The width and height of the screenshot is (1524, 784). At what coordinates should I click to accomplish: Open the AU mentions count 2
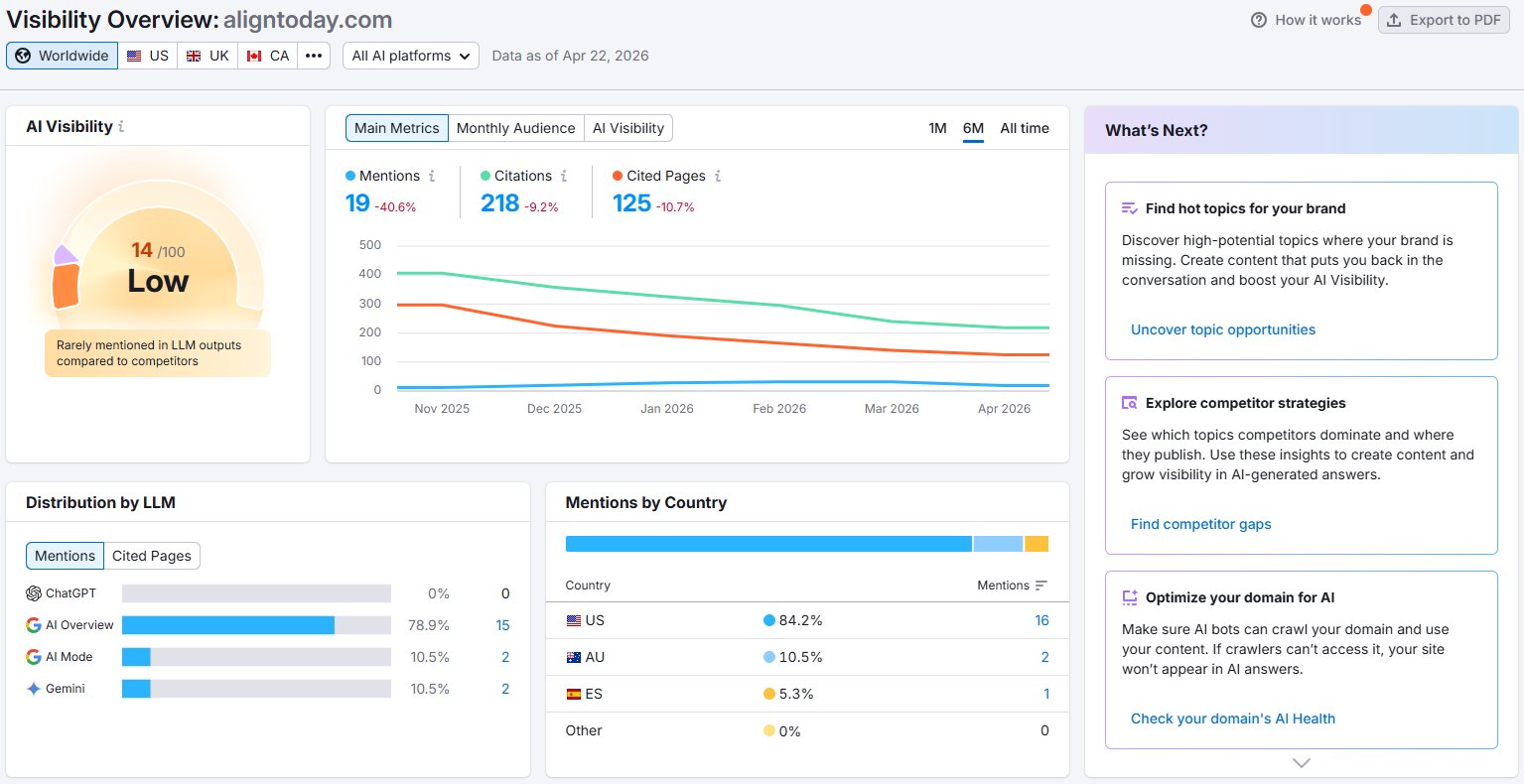tap(1044, 657)
